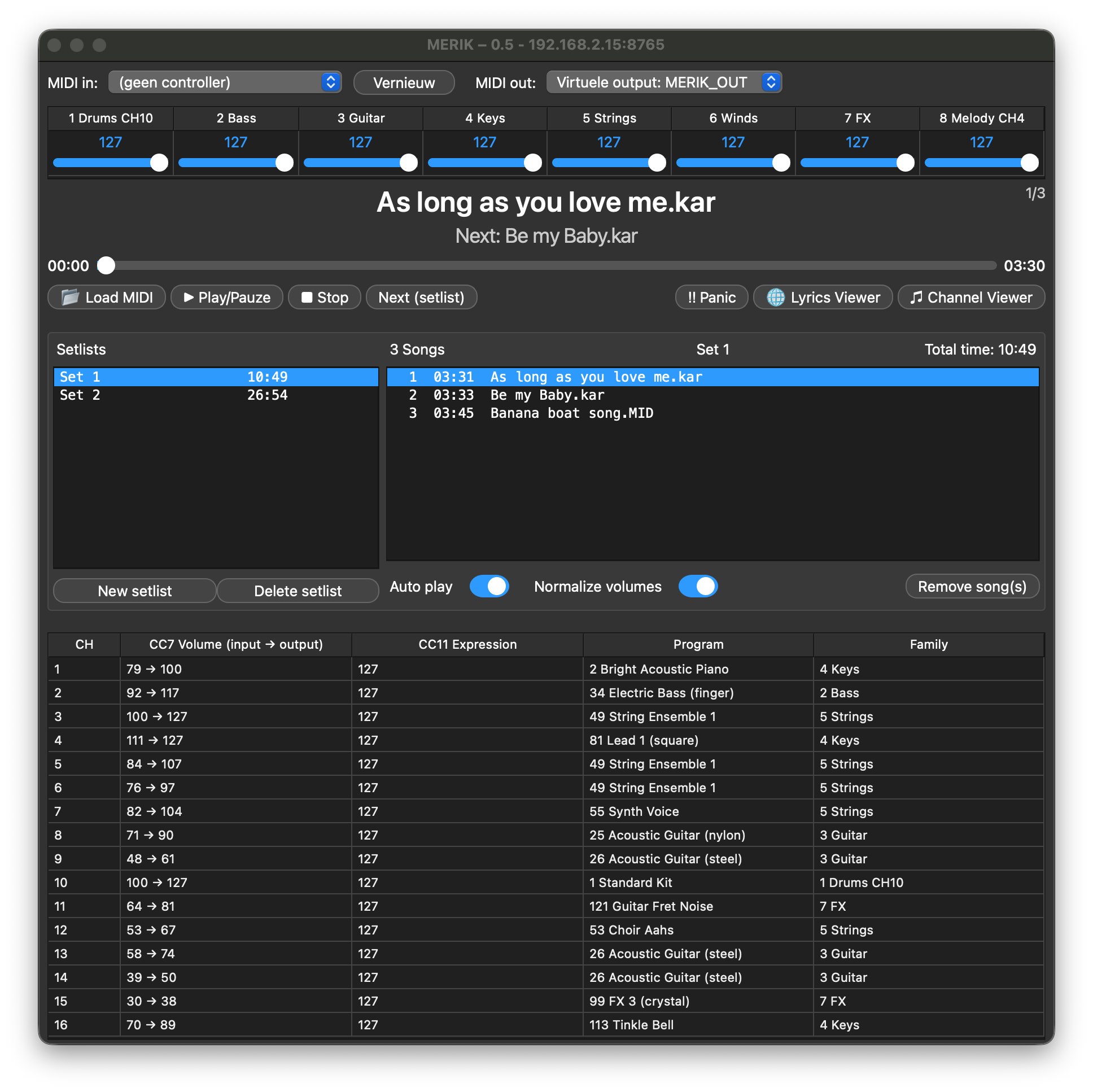The width and height of the screenshot is (1093, 1092).
Task: Hit the Panic button
Action: 711,297
